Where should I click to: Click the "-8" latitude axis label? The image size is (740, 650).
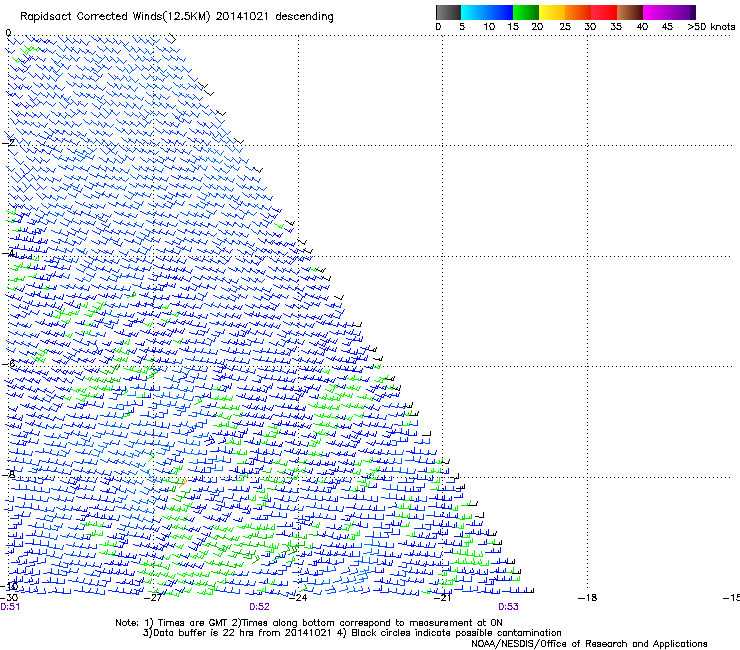[x=9, y=474]
